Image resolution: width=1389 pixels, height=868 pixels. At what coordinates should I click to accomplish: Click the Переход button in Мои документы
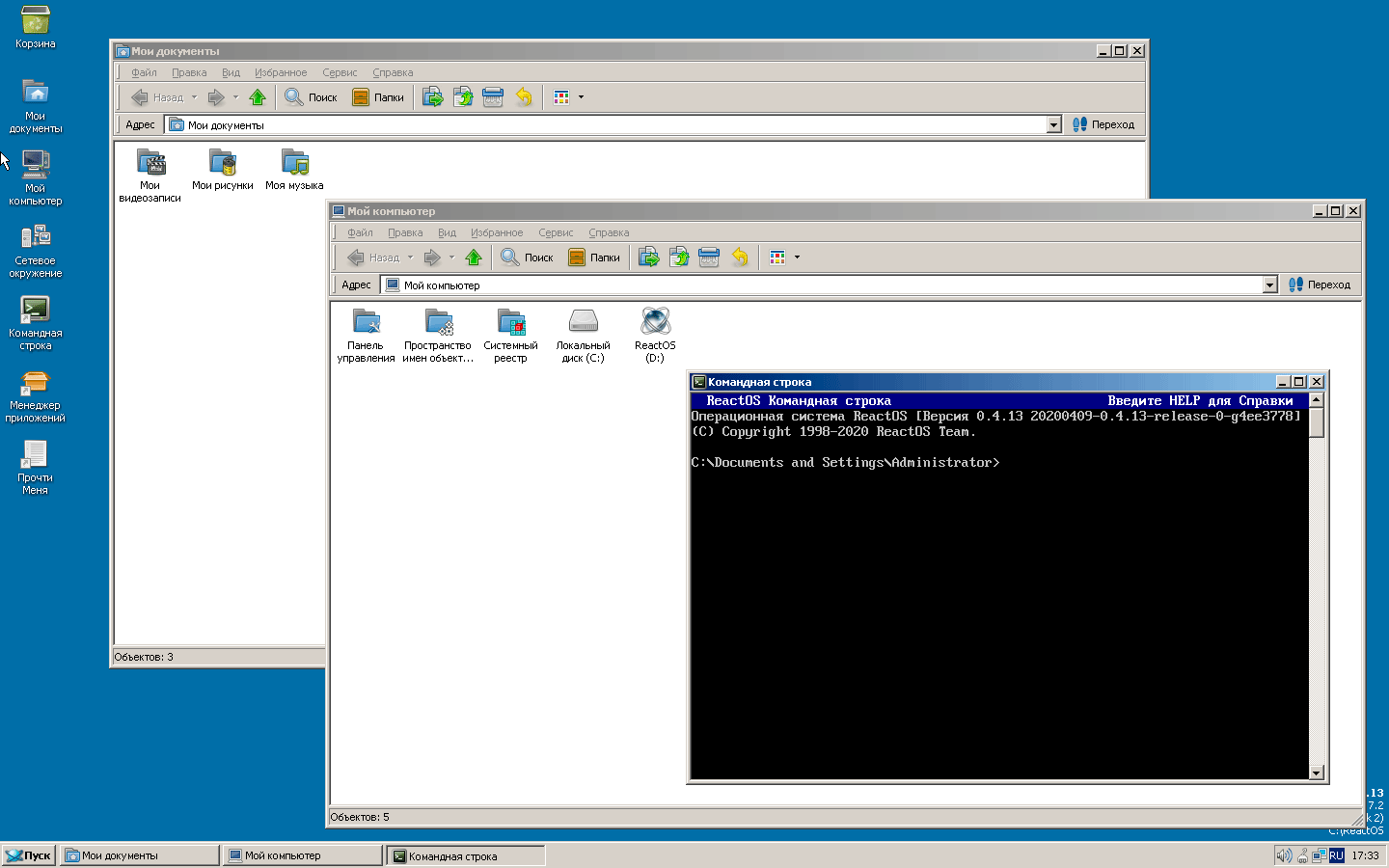tap(1103, 124)
